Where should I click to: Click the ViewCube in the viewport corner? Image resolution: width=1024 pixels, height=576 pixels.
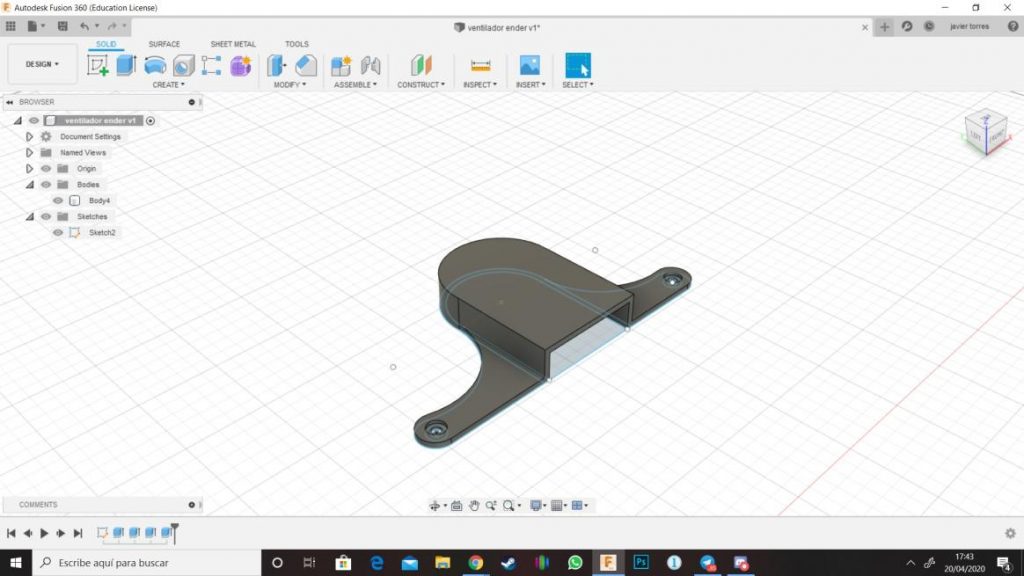985,131
